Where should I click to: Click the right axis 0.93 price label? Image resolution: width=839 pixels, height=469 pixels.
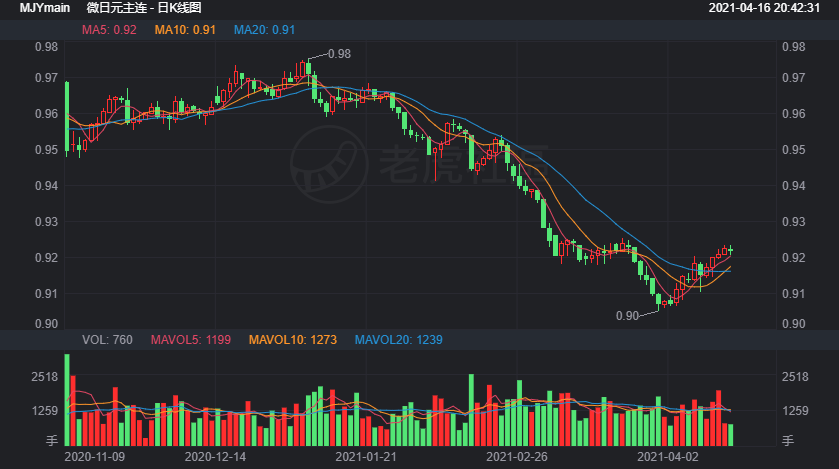[x=794, y=221]
